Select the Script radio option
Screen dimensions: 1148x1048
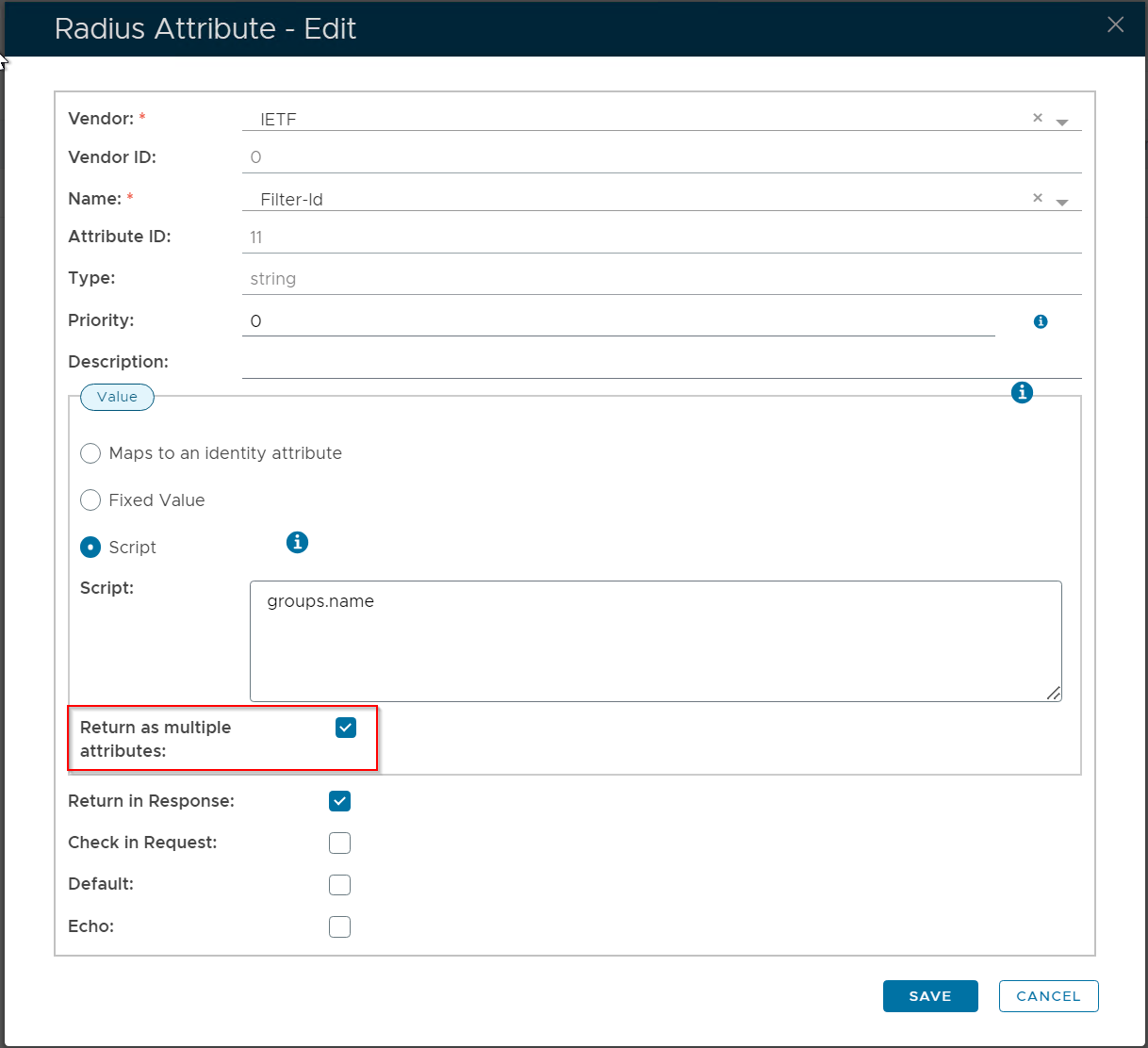[x=90, y=548]
